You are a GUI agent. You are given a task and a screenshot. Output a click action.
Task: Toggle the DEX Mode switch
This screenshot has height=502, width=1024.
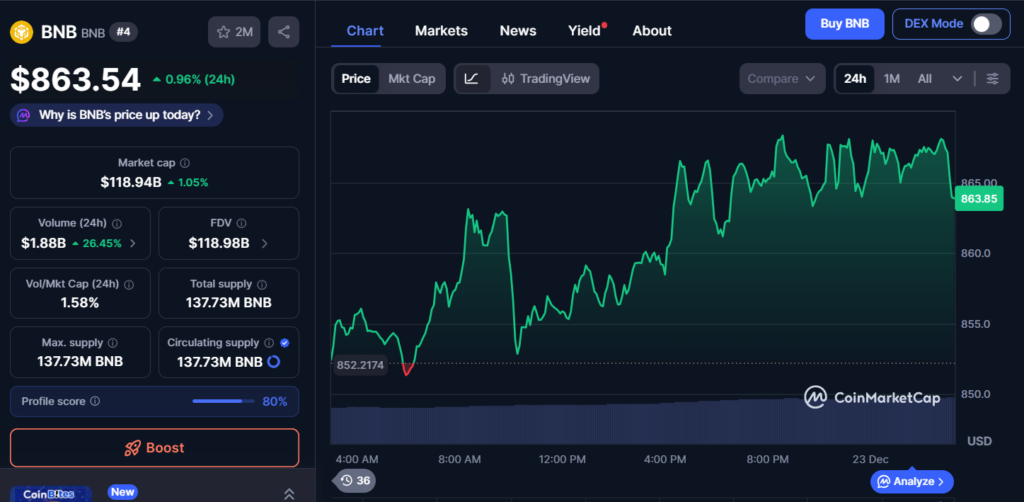(x=985, y=24)
